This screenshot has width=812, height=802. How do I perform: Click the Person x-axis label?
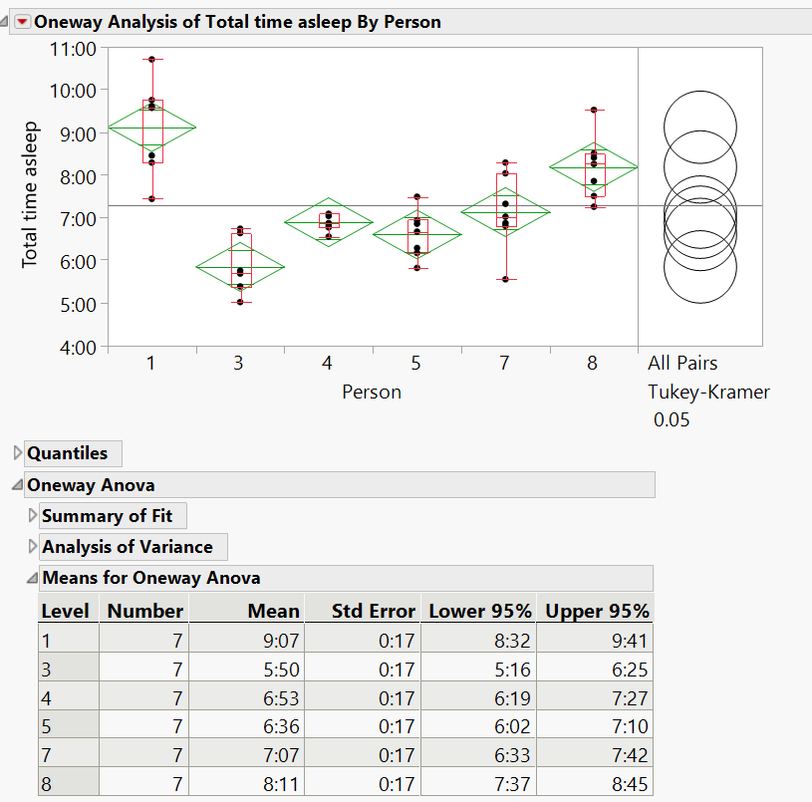click(x=371, y=392)
